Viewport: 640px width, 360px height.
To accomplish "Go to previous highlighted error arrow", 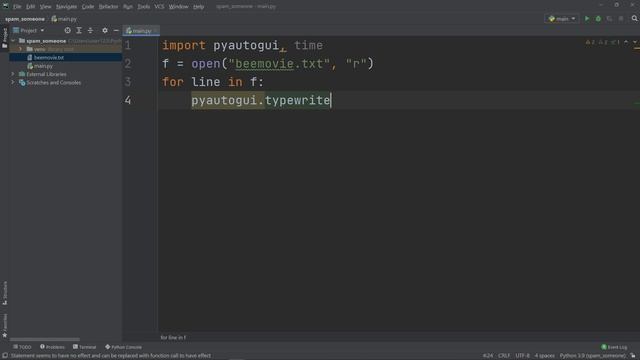I will (626, 42).
